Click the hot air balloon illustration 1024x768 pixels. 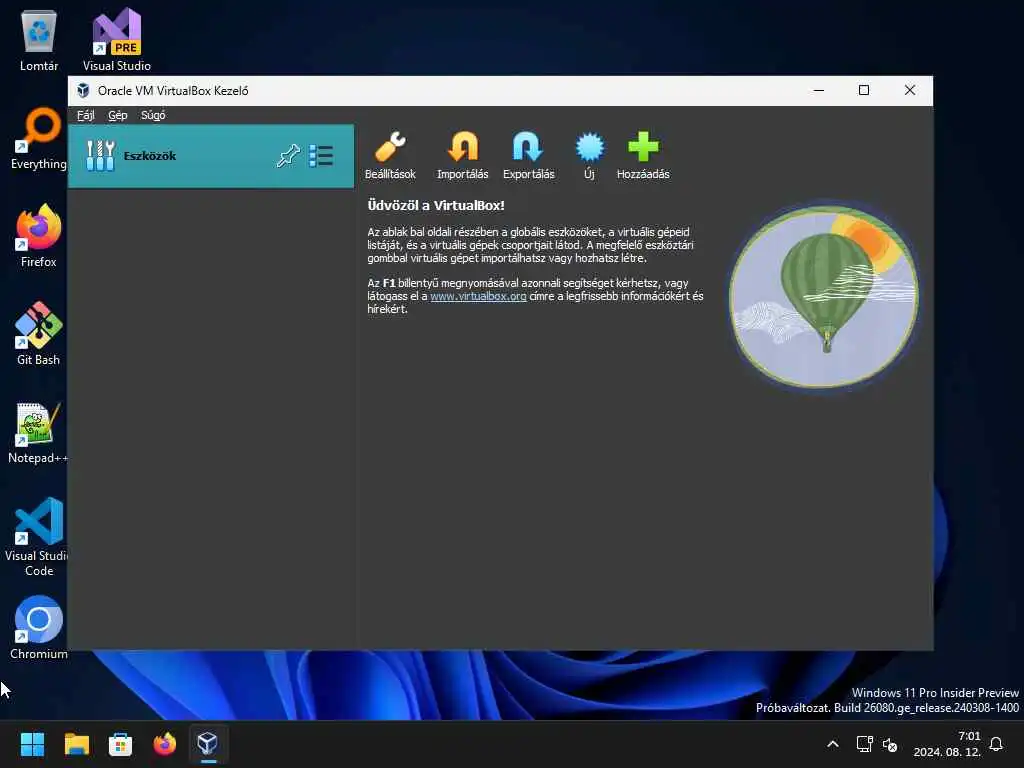pos(824,297)
